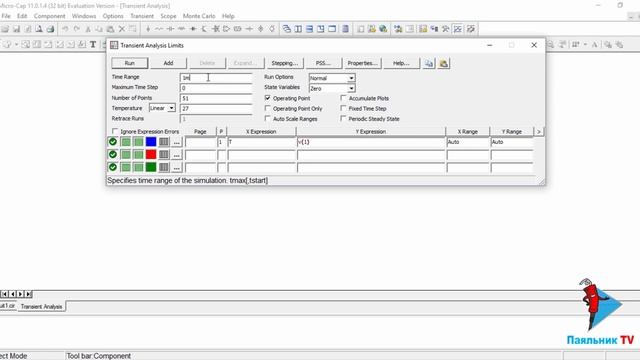Enable the Periodic Steady State checkbox
Screen dimensions: 640x360
(343, 118)
